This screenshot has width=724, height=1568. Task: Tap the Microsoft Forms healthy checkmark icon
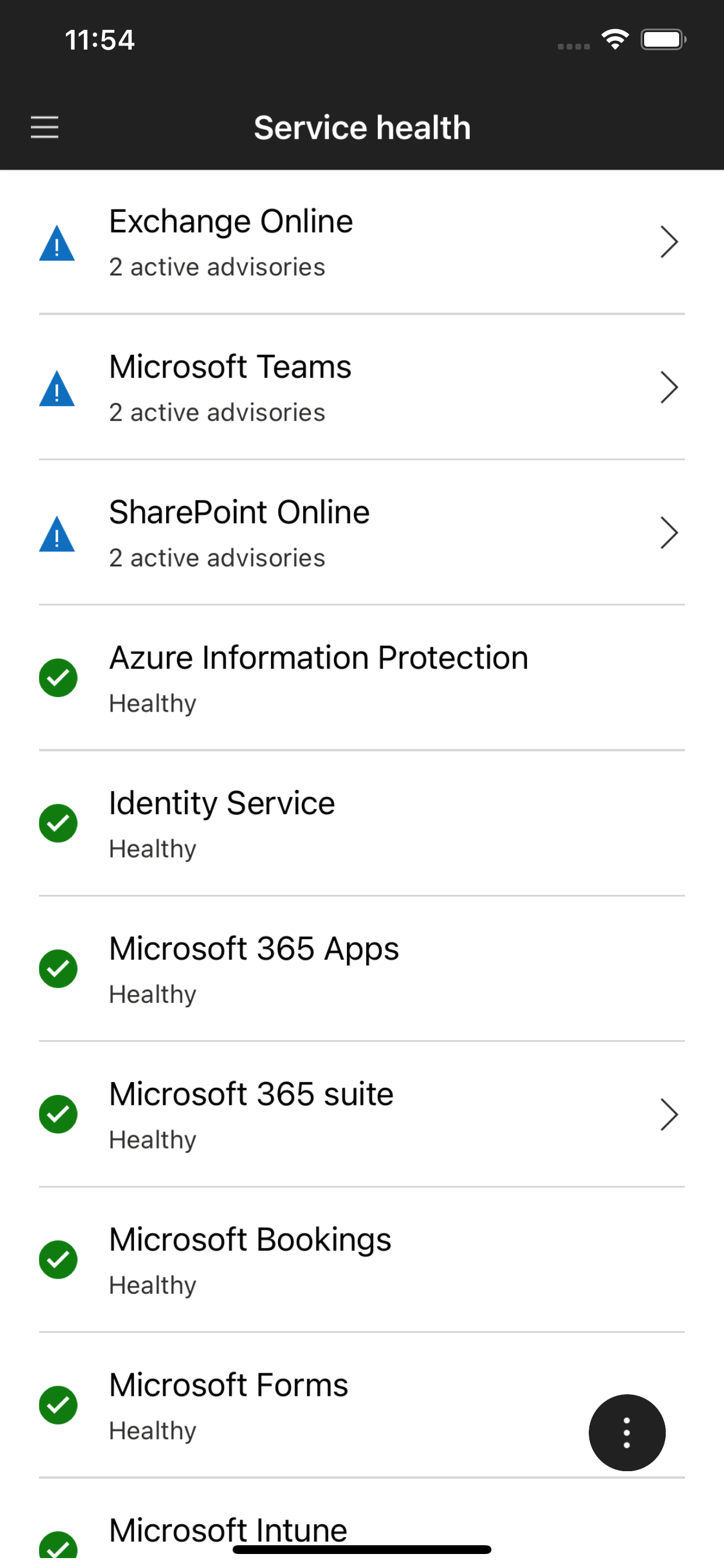coord(58,1405)
